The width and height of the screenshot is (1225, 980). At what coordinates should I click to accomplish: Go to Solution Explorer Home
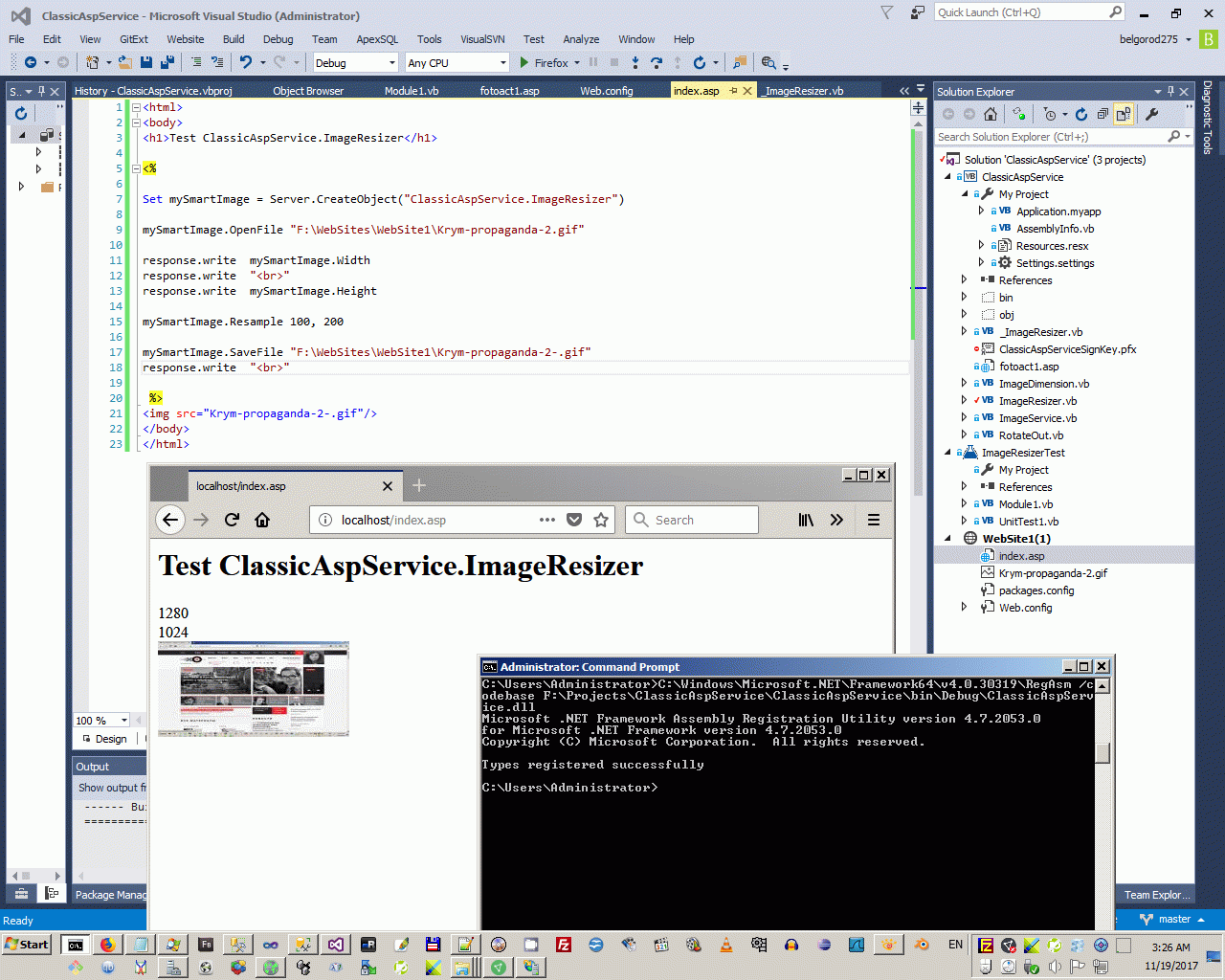pyautogui.click(x=991, y=114)
